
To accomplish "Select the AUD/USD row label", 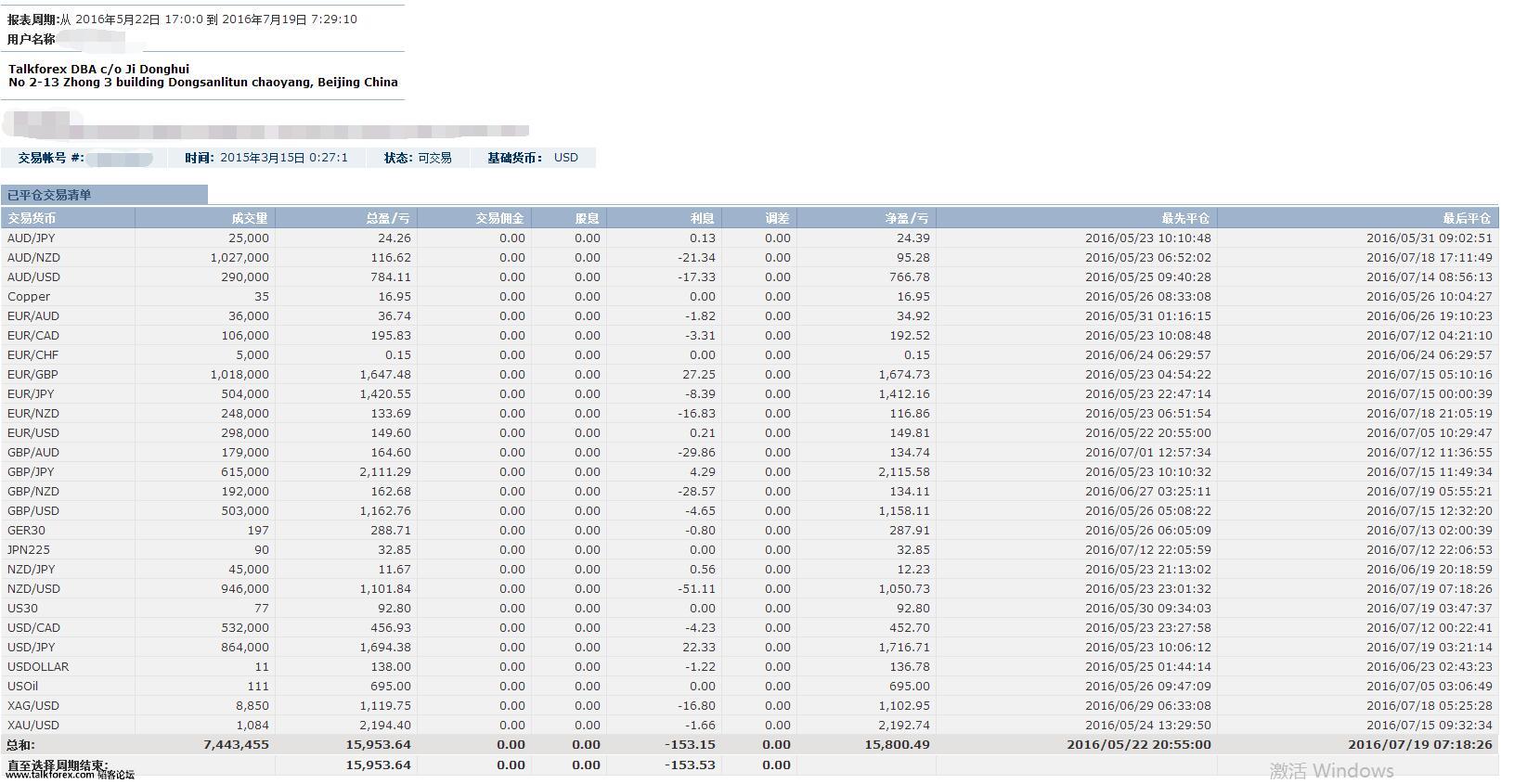I will coord(33,277).
